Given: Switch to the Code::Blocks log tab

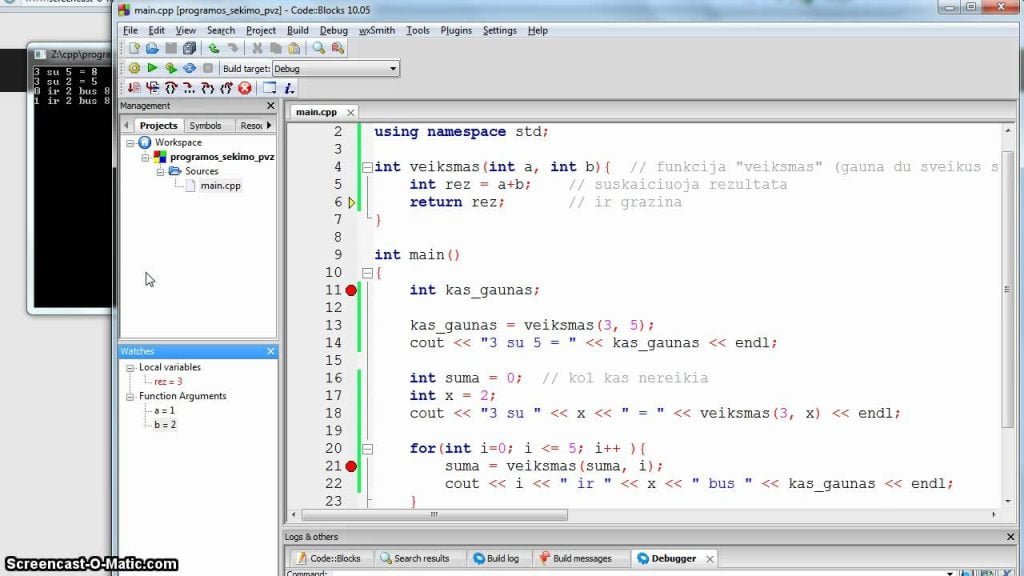Looking at the screenshot, I should click(329, 558).
